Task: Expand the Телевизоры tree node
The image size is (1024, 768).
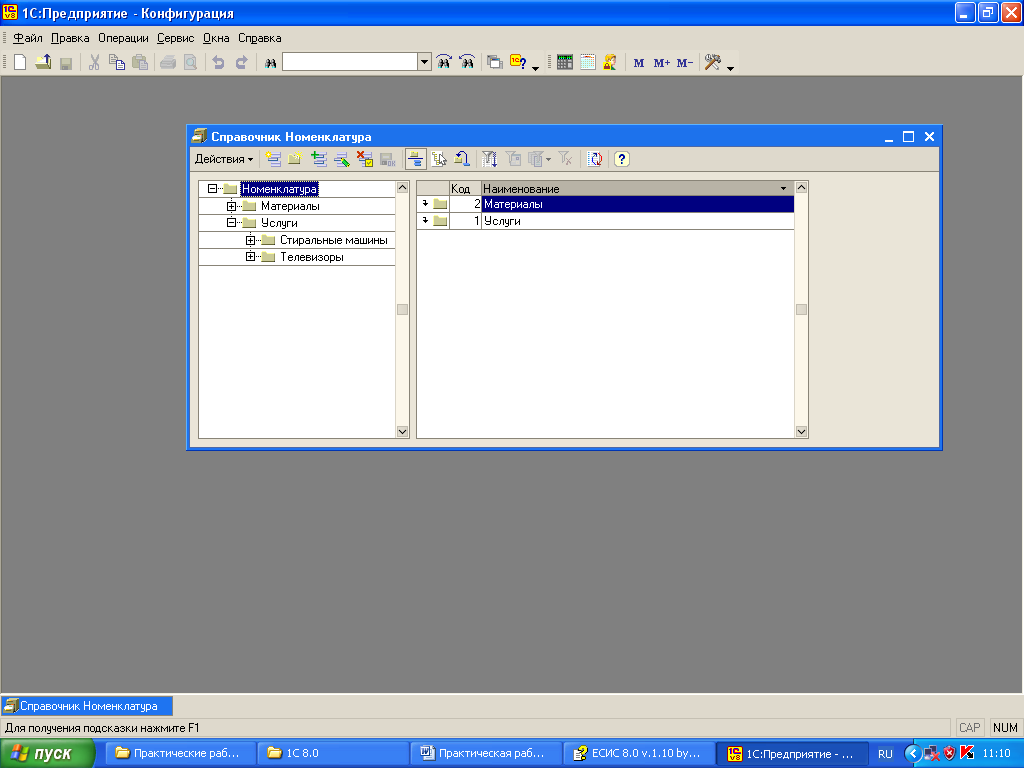Action: pos(250,257)
